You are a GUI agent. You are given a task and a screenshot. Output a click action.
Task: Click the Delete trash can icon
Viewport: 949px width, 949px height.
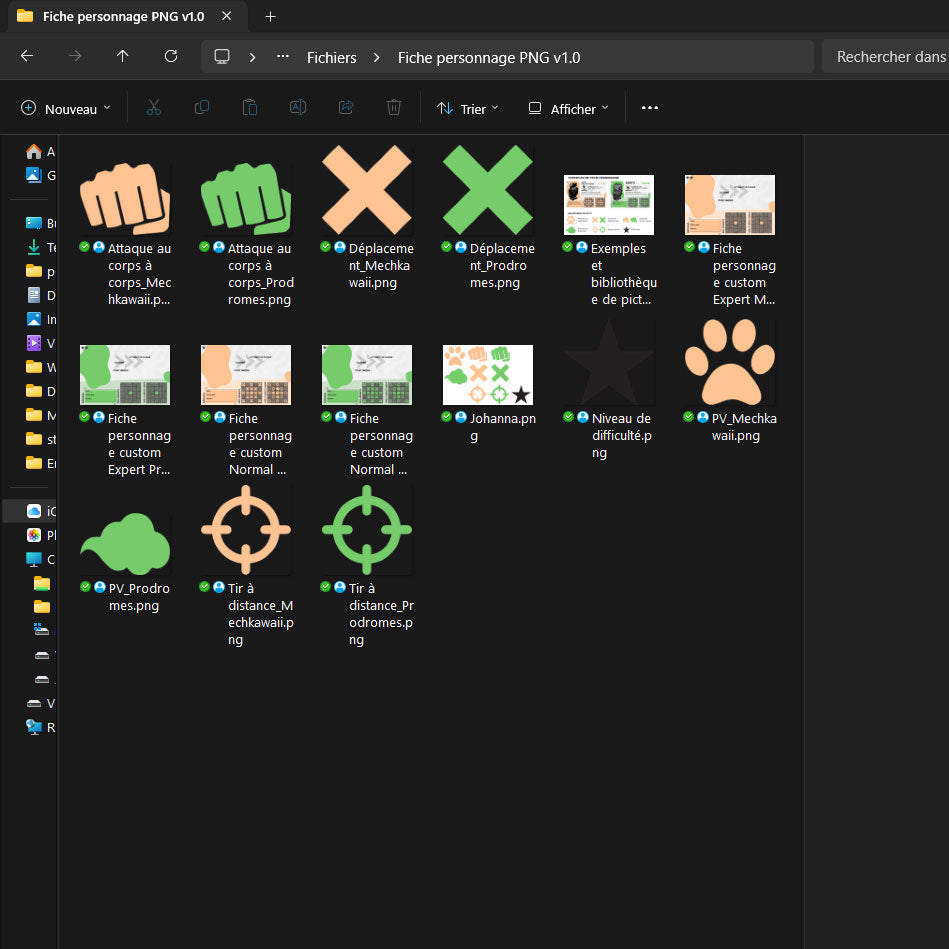(394, 108)
